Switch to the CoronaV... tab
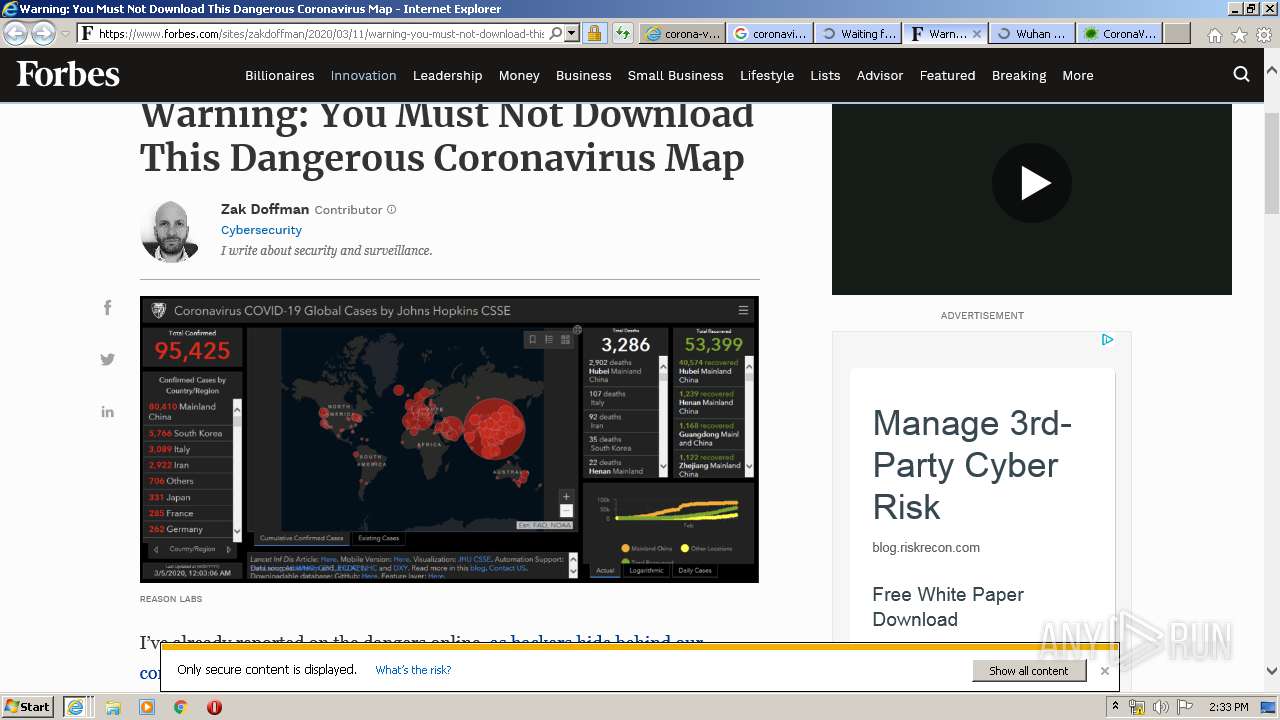The height and width of the screenshot is (720, 1280). point(1119,33)
